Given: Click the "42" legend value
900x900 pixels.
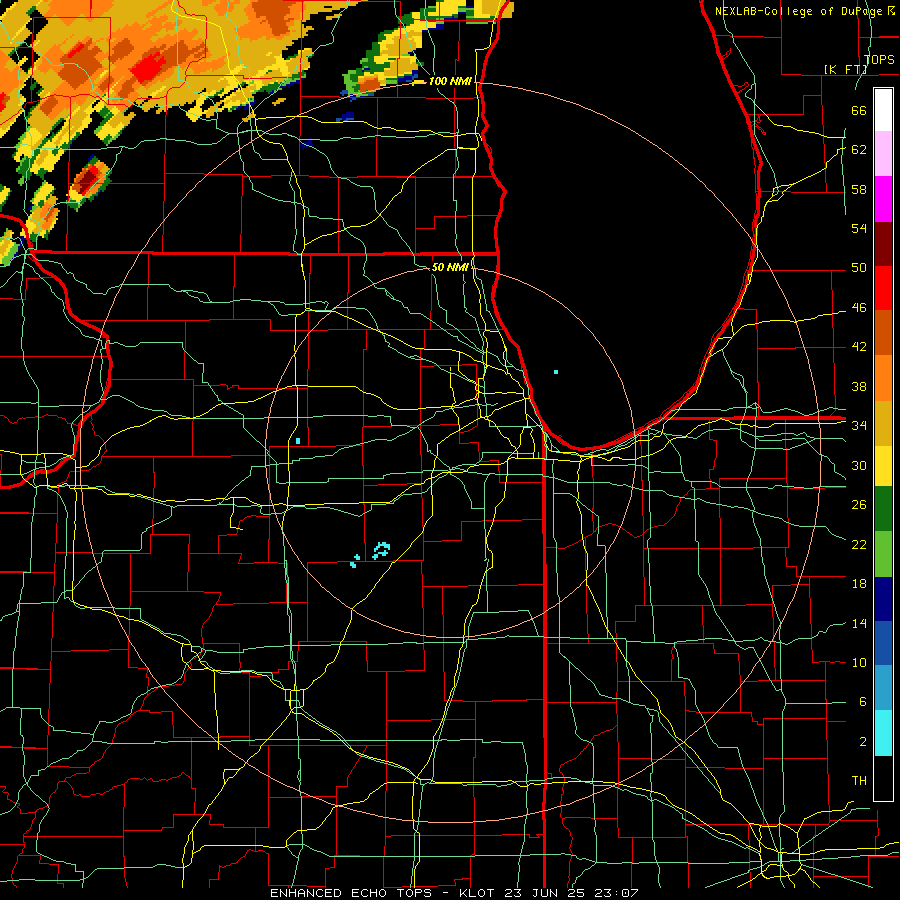Looking at the screenshot, I should tap(859, 347).
